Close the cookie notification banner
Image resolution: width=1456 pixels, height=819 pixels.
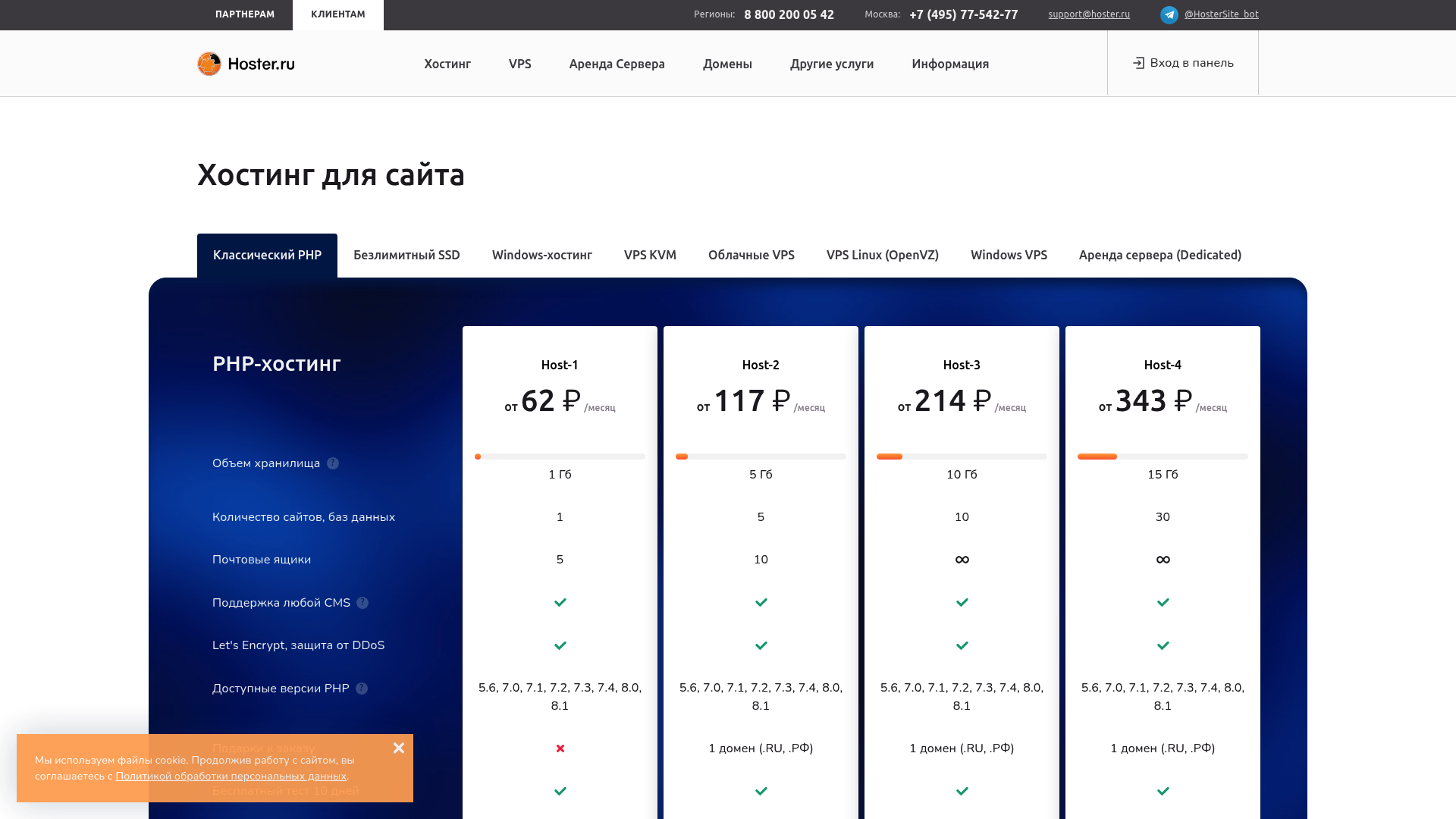399,748
